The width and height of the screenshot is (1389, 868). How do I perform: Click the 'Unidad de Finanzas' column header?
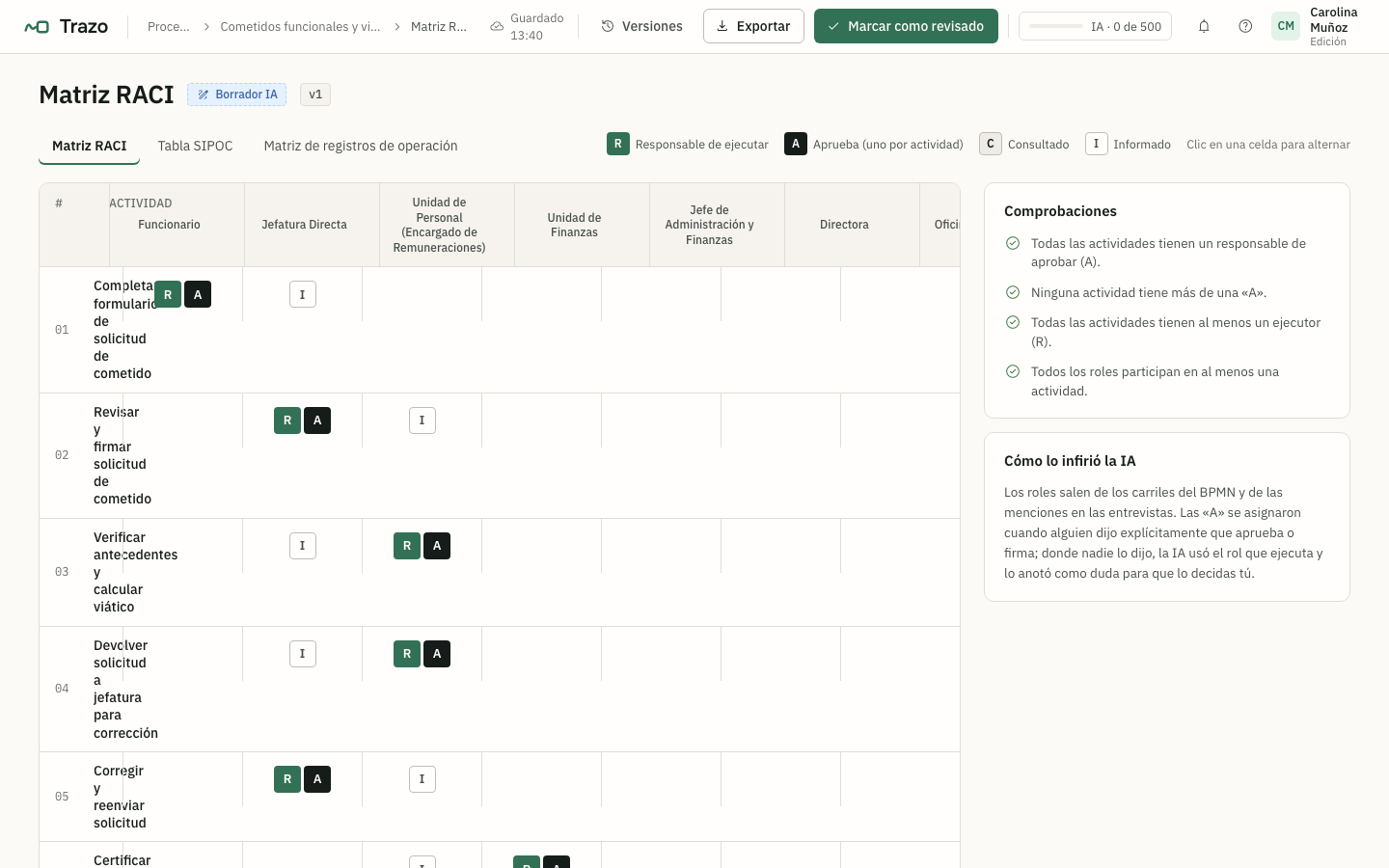pyautogui.click(x=574, y=225)
